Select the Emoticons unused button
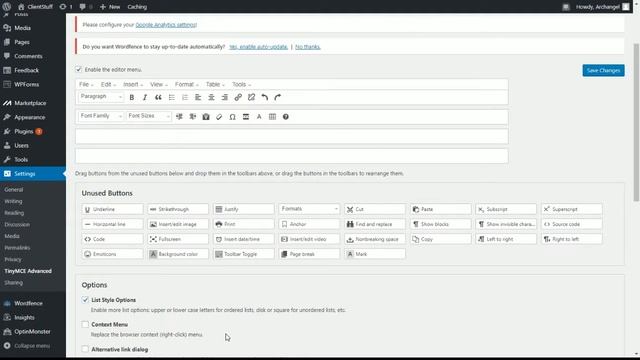Screen dimensions: 640x360 tap(112, 254)
